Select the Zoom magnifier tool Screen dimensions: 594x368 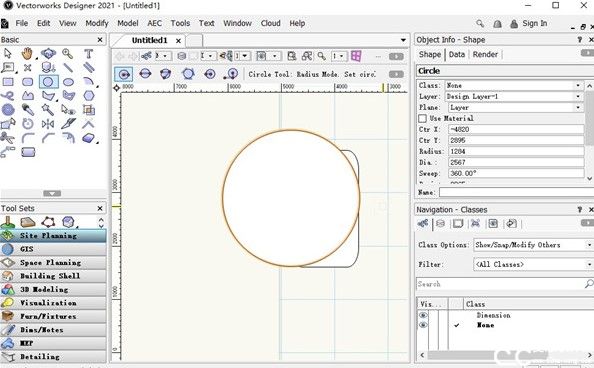pyautogui.click(x=68, y=54)
